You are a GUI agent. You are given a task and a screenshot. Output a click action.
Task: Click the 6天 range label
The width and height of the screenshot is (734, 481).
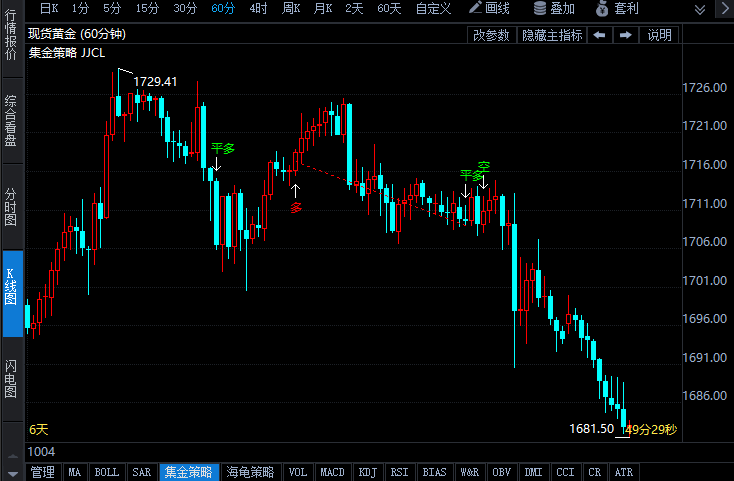39,430
